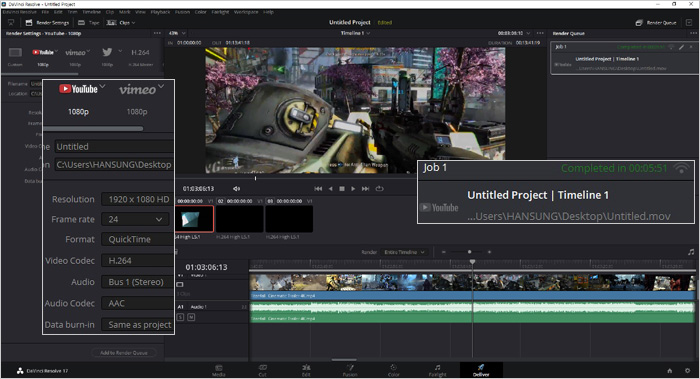
Task: Click the monitor icon left of Render Settings
Action: tap(11, 23)
